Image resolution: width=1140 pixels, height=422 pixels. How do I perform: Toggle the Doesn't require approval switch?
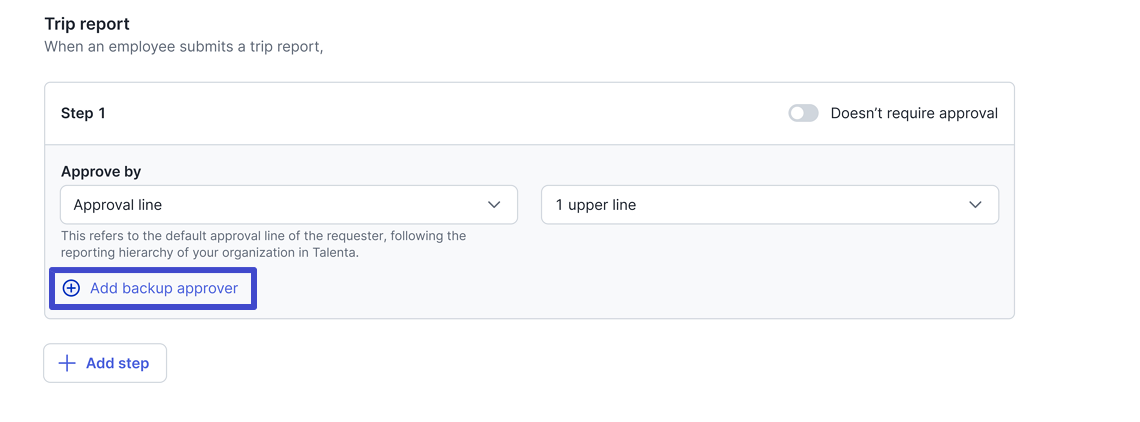(x=803, y=114)
